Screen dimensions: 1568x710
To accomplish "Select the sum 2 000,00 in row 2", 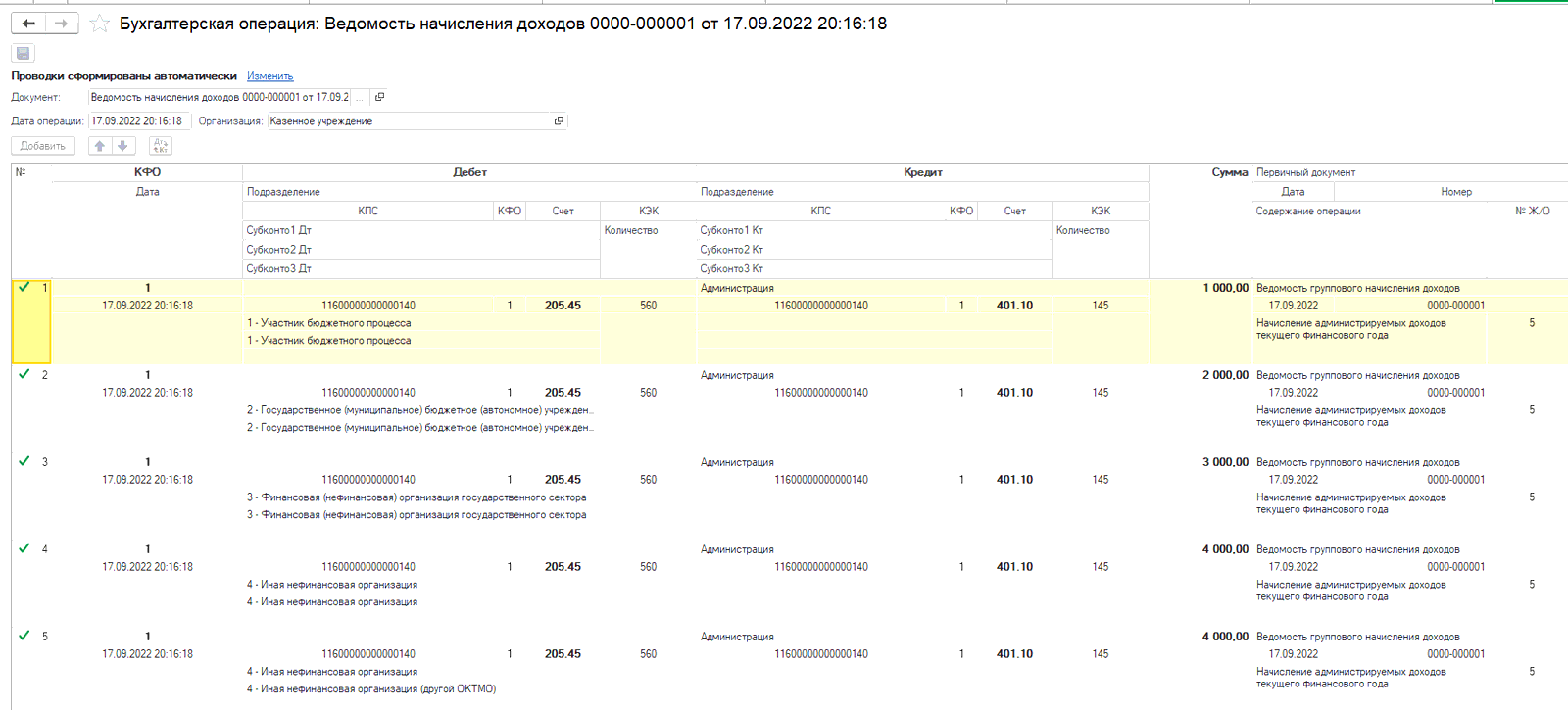I will pos(1225,375).
